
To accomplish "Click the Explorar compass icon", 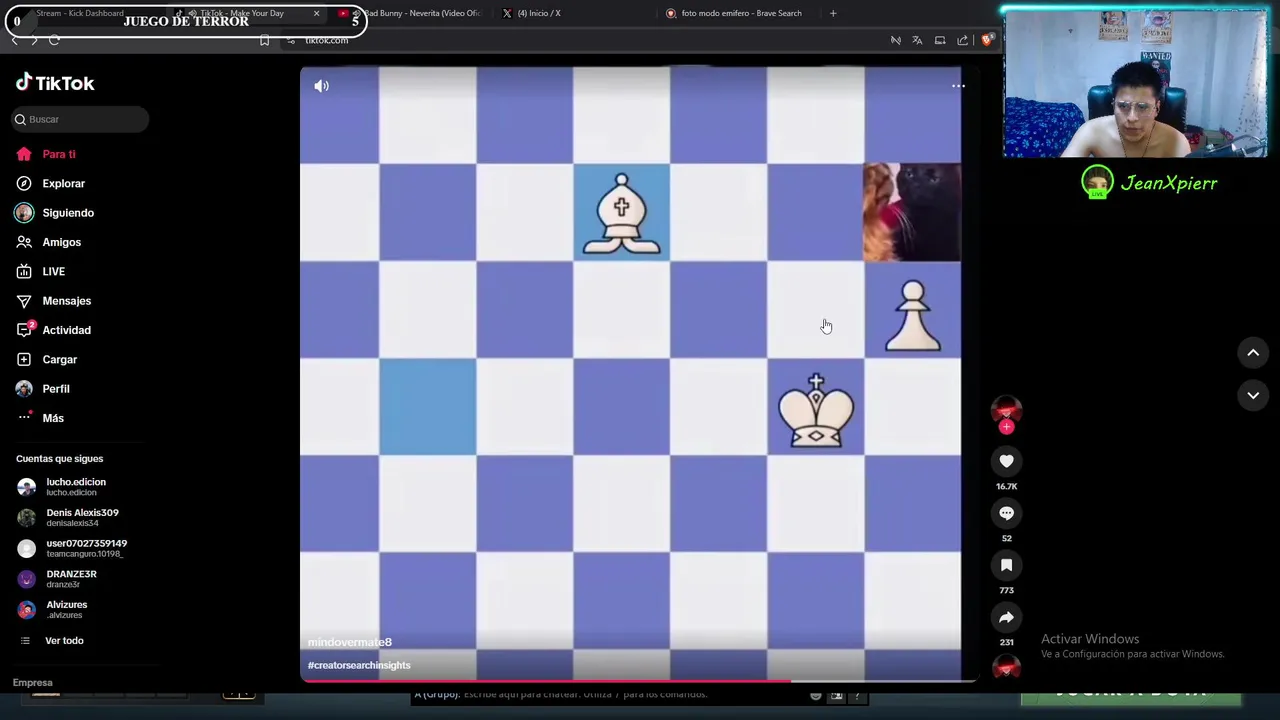I will click(24, 183).
